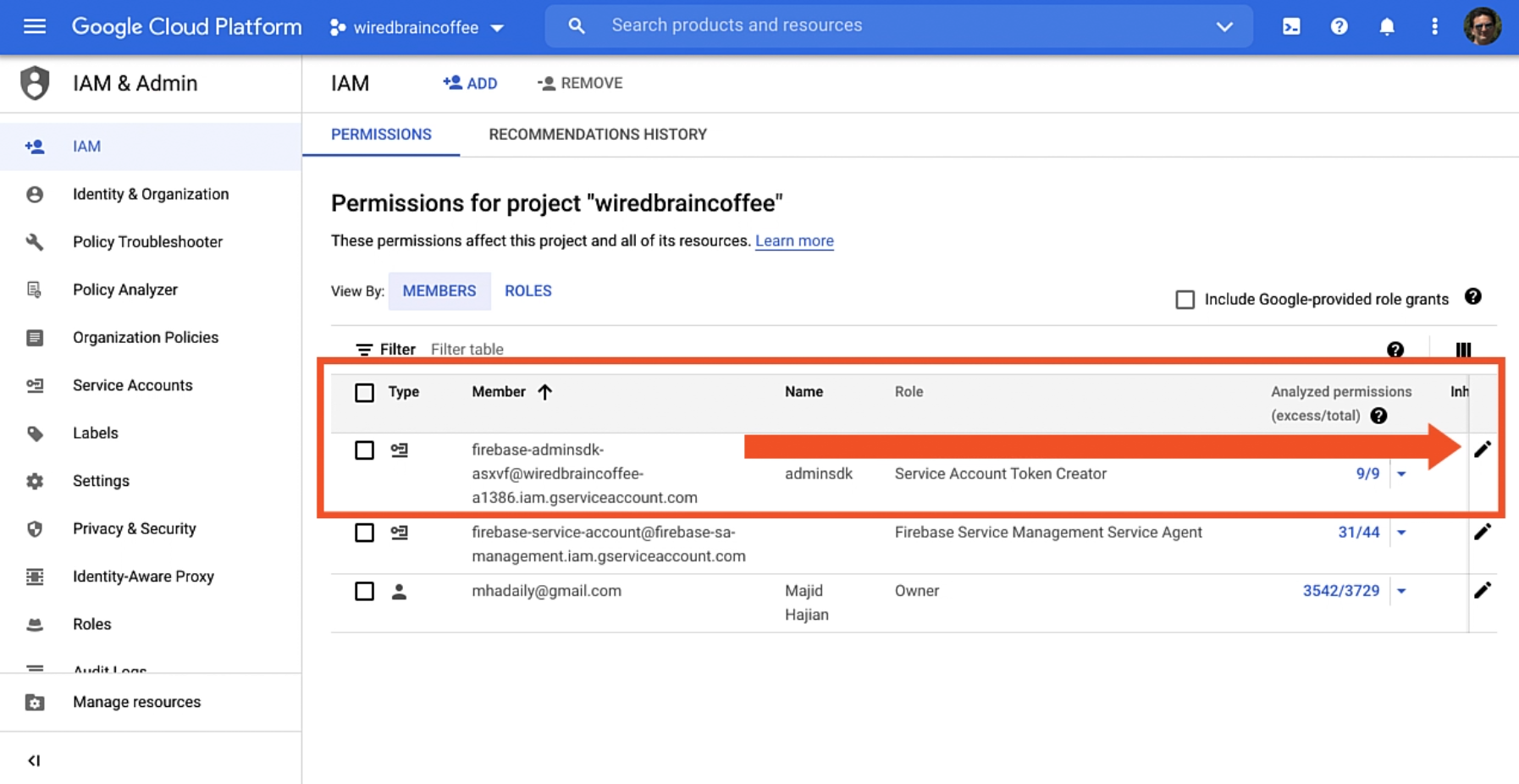Click the Roles hat icon
This screenshot has width=1519, height=784.
coord(35,625)
